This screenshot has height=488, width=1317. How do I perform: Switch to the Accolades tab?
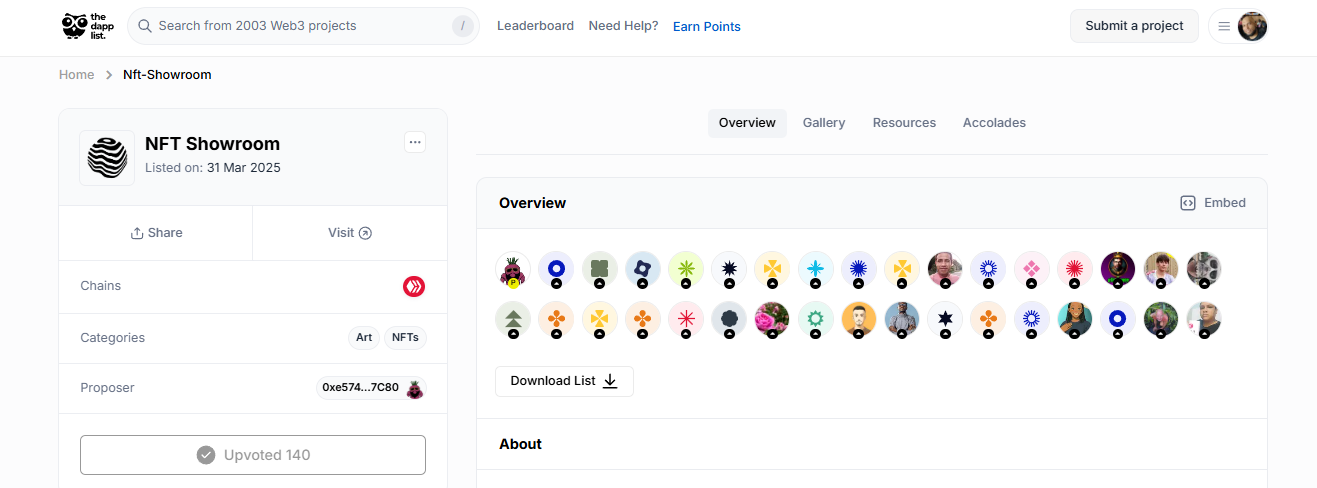point(994,123)
